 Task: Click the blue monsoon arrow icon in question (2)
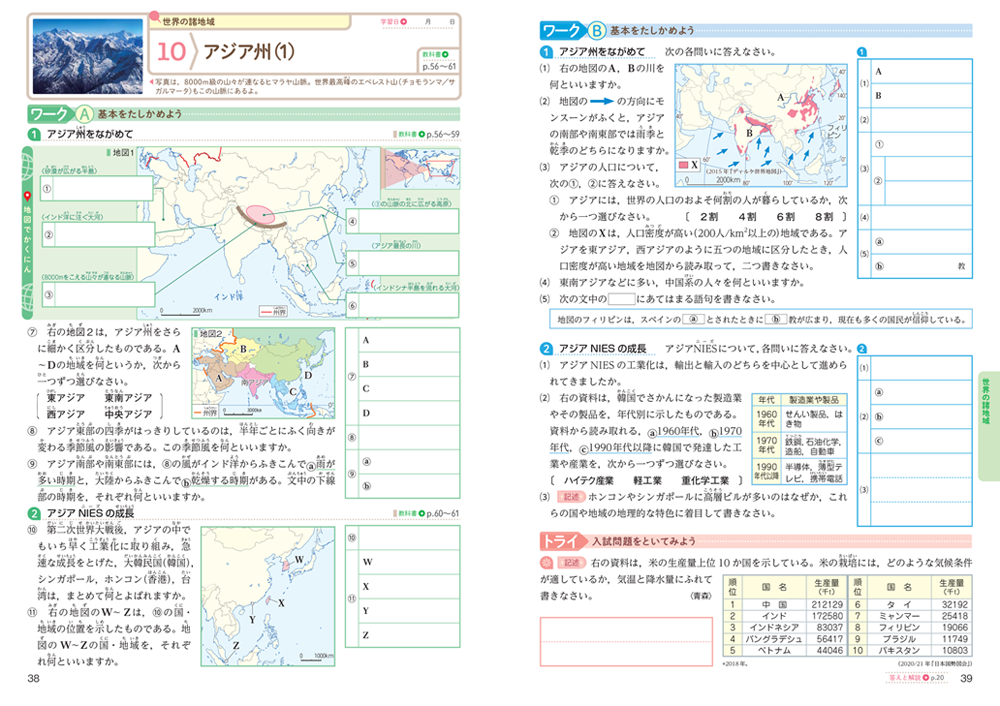tap(601, 101)
